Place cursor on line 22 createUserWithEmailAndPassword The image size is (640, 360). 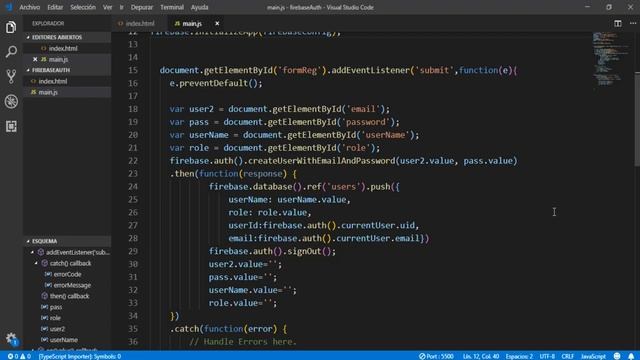pos(322,161)
